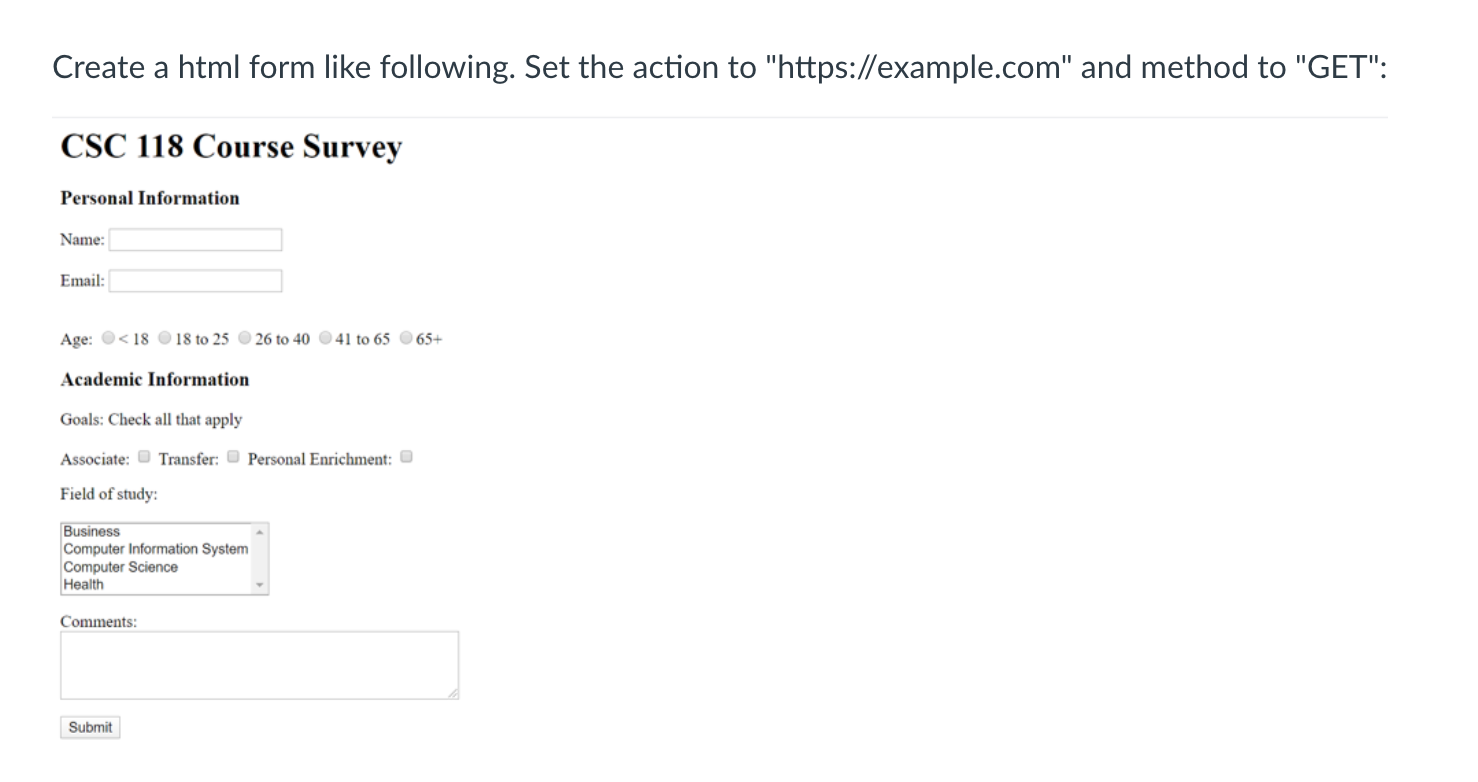1478x782 pixels.
Task: Click inside the Name text field
Action: point(195,239)
